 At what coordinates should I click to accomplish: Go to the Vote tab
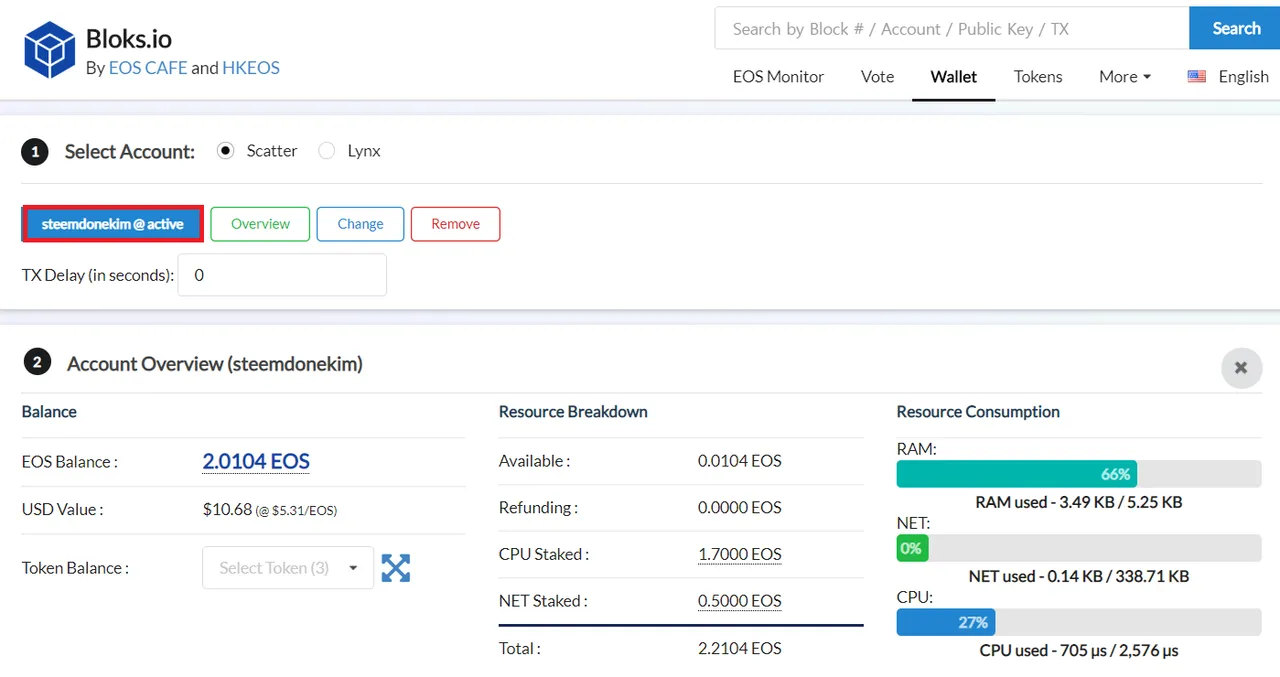coord(877,76)
